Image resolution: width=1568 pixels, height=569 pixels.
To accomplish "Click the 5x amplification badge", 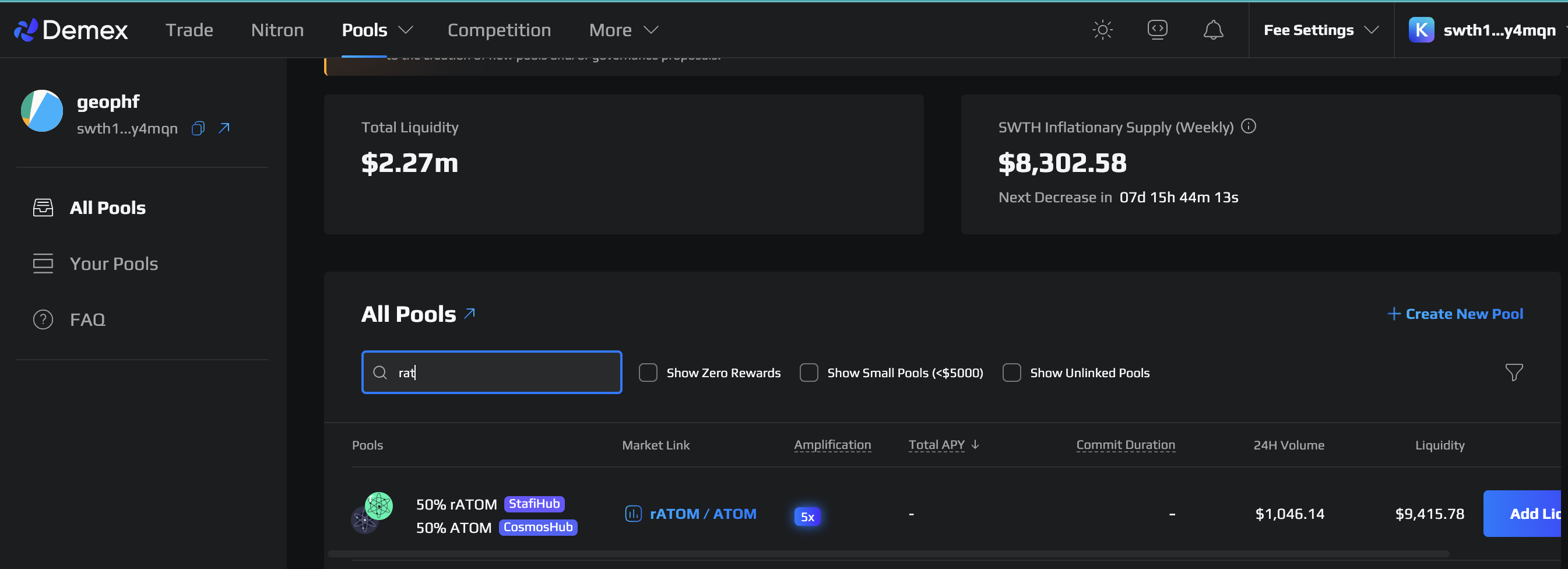I will pos(807,517).
